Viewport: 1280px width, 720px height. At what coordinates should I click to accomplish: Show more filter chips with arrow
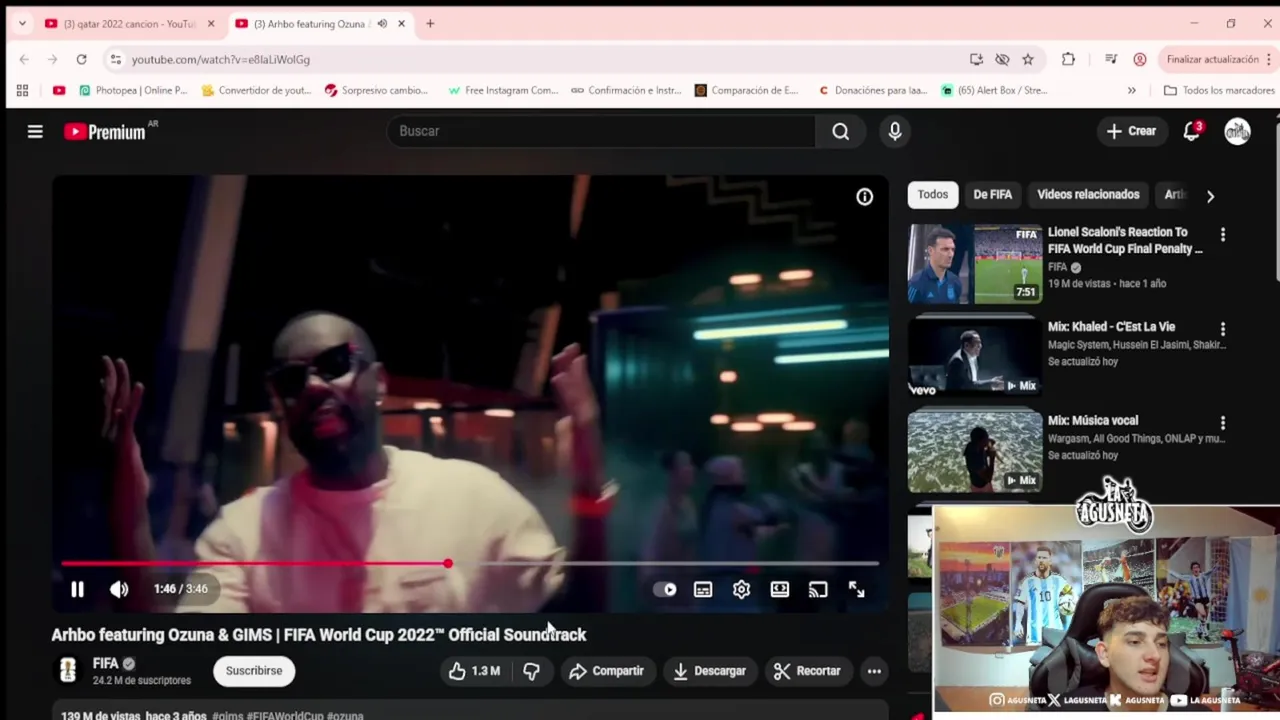(1210, 196)
